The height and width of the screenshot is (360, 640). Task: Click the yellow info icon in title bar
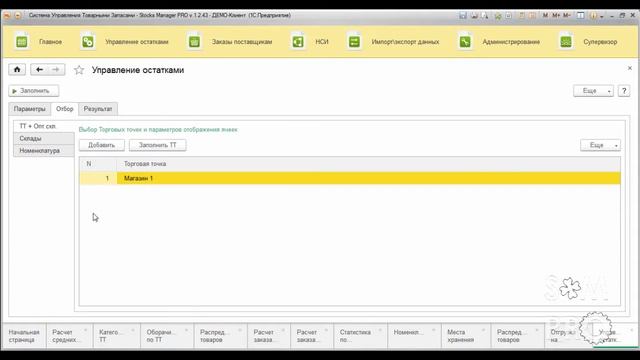(x=593, y=16)
